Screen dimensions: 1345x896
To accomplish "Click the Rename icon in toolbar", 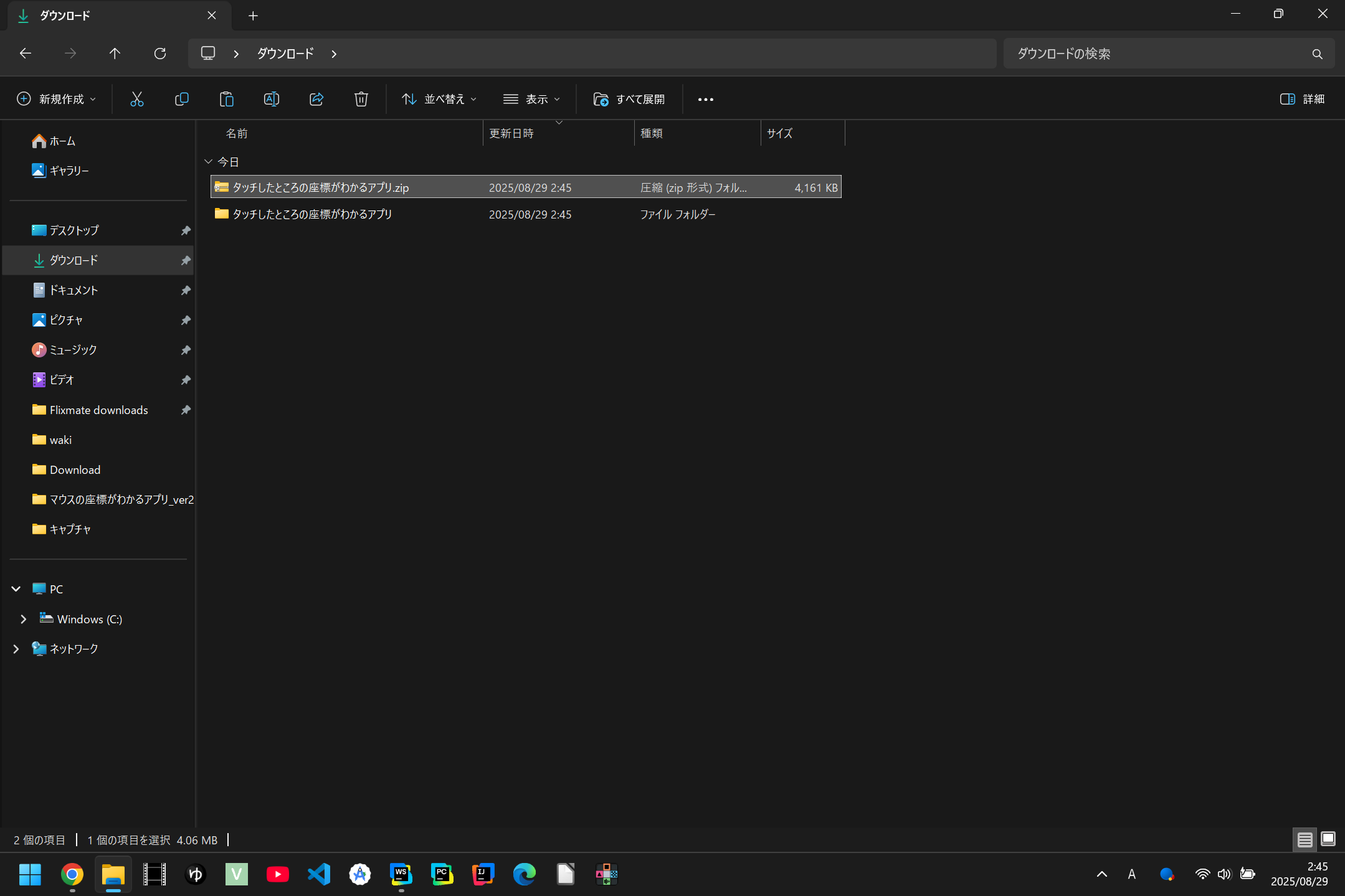I will pyautogui.click(x=271, y=99).
